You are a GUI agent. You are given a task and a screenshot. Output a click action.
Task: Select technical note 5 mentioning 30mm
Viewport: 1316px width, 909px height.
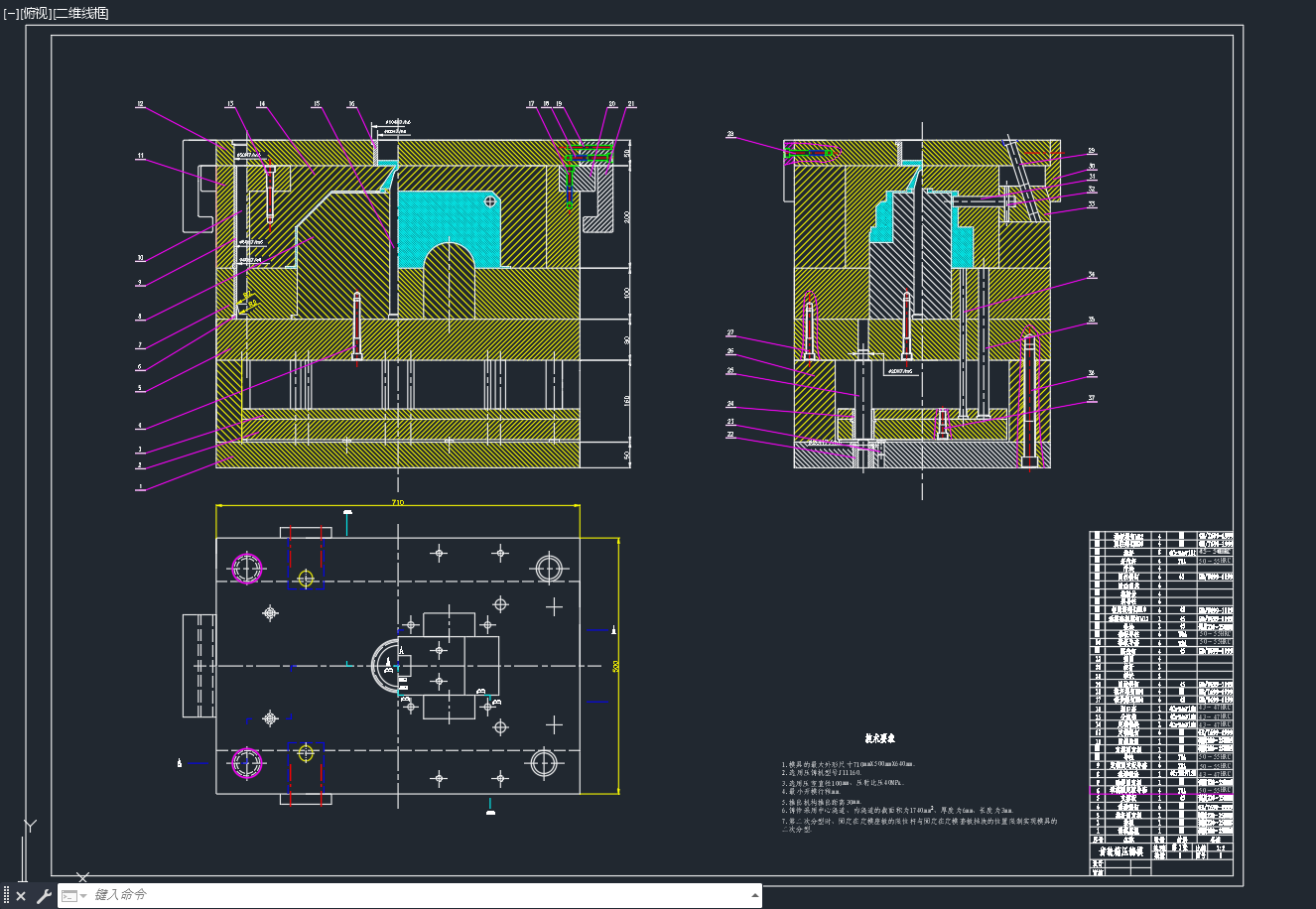[822, 802]
